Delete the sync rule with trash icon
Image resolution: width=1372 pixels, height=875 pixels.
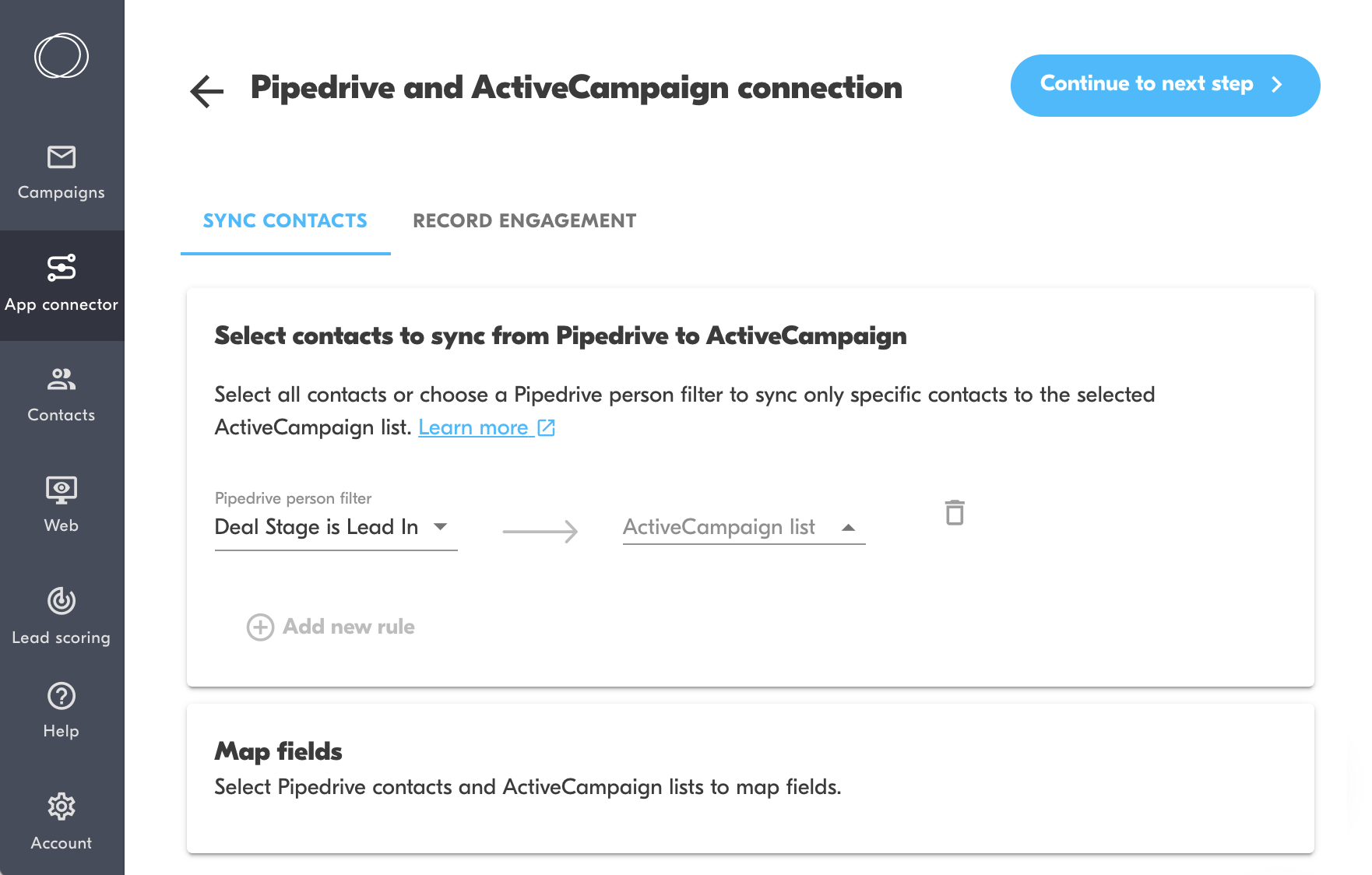(x=955, y=513)
